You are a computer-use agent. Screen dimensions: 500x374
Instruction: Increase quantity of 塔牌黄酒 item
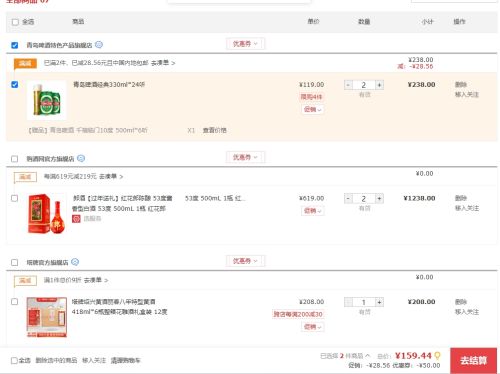(379, 302)
